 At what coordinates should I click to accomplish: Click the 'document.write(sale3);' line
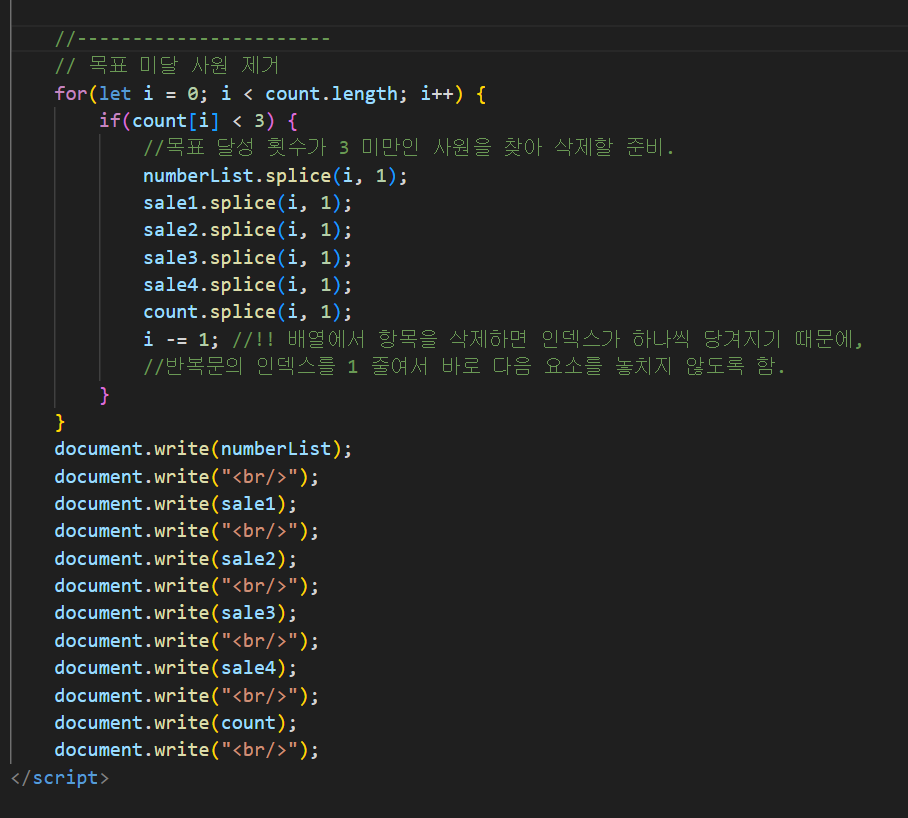(x=175, y=613)
